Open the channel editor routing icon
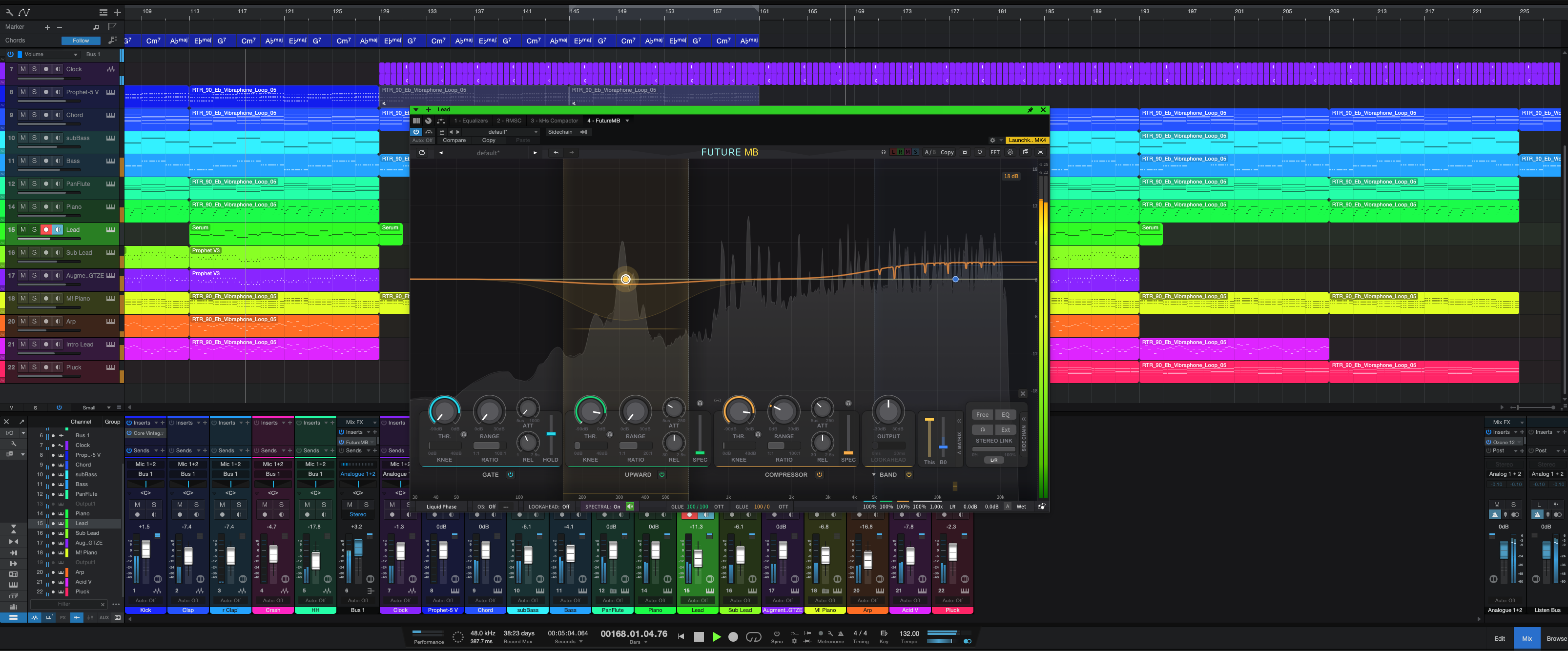The height and width of the screenshot is (651, 1568). 441,121
